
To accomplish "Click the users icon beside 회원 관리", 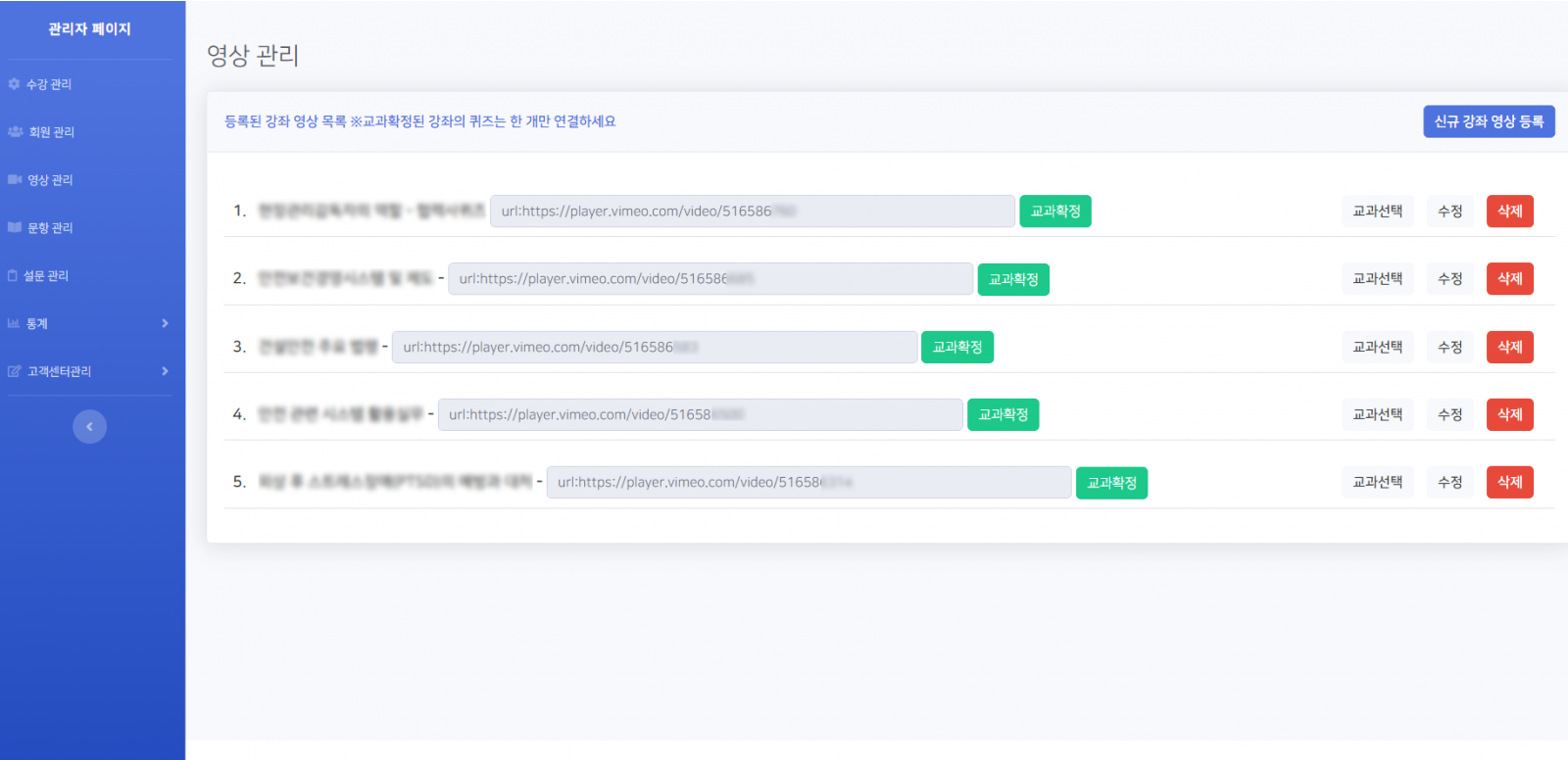I will pyautogui.click(x=16, y=132).
